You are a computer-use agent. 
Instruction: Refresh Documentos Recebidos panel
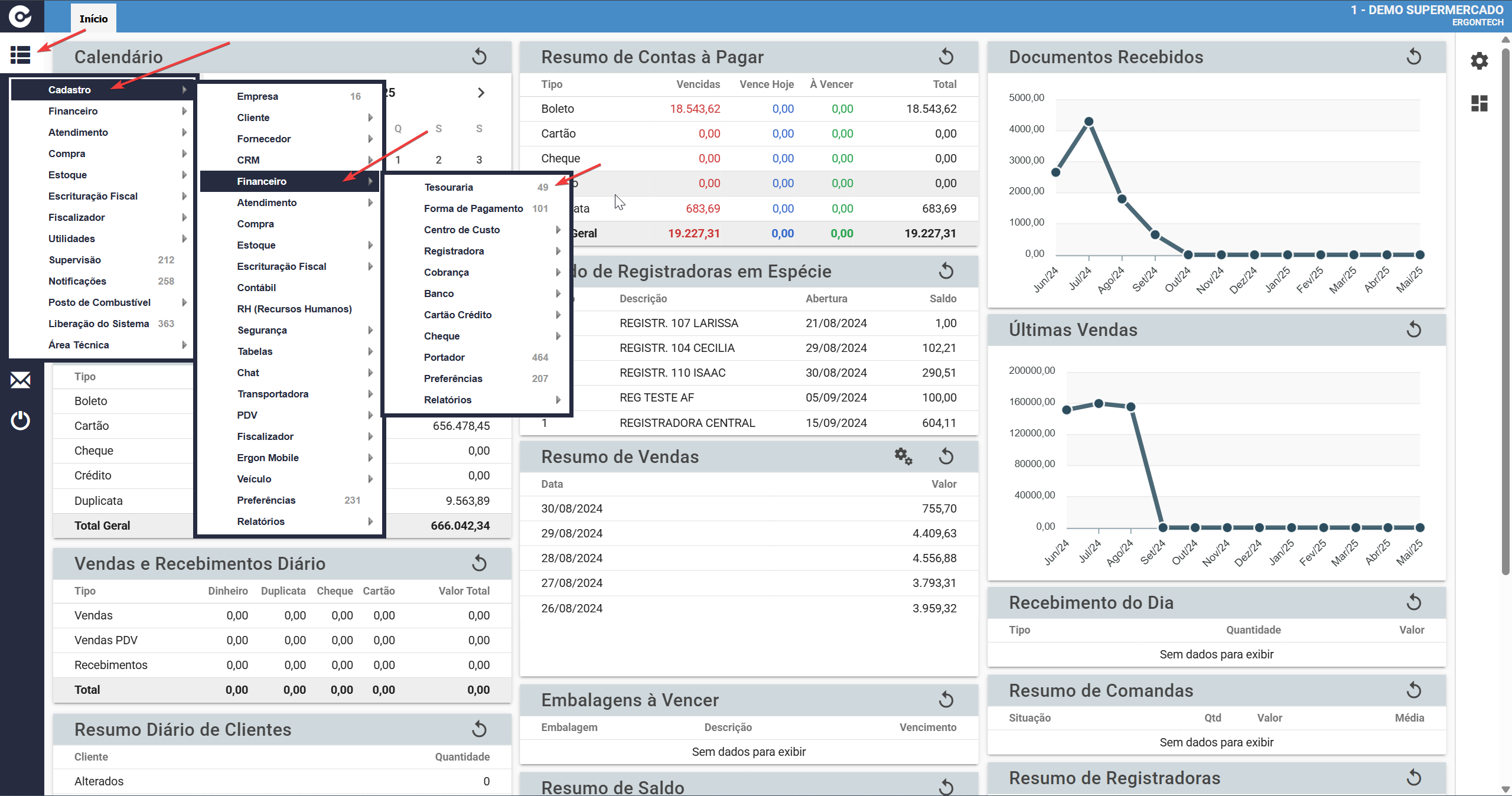[1414, 57]
